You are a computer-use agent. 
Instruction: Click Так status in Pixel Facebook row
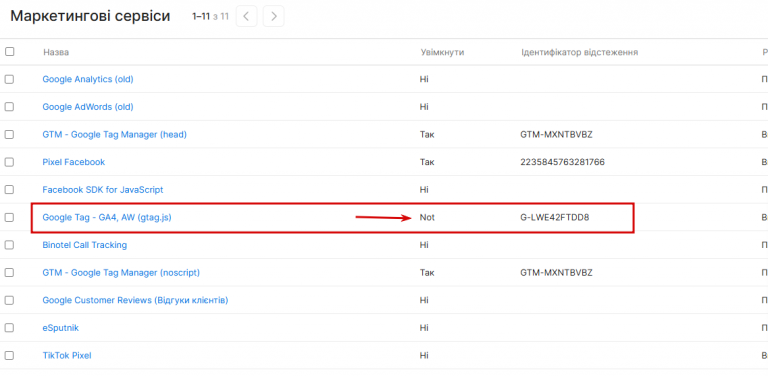pyautogui.click(x=427, y=162)
